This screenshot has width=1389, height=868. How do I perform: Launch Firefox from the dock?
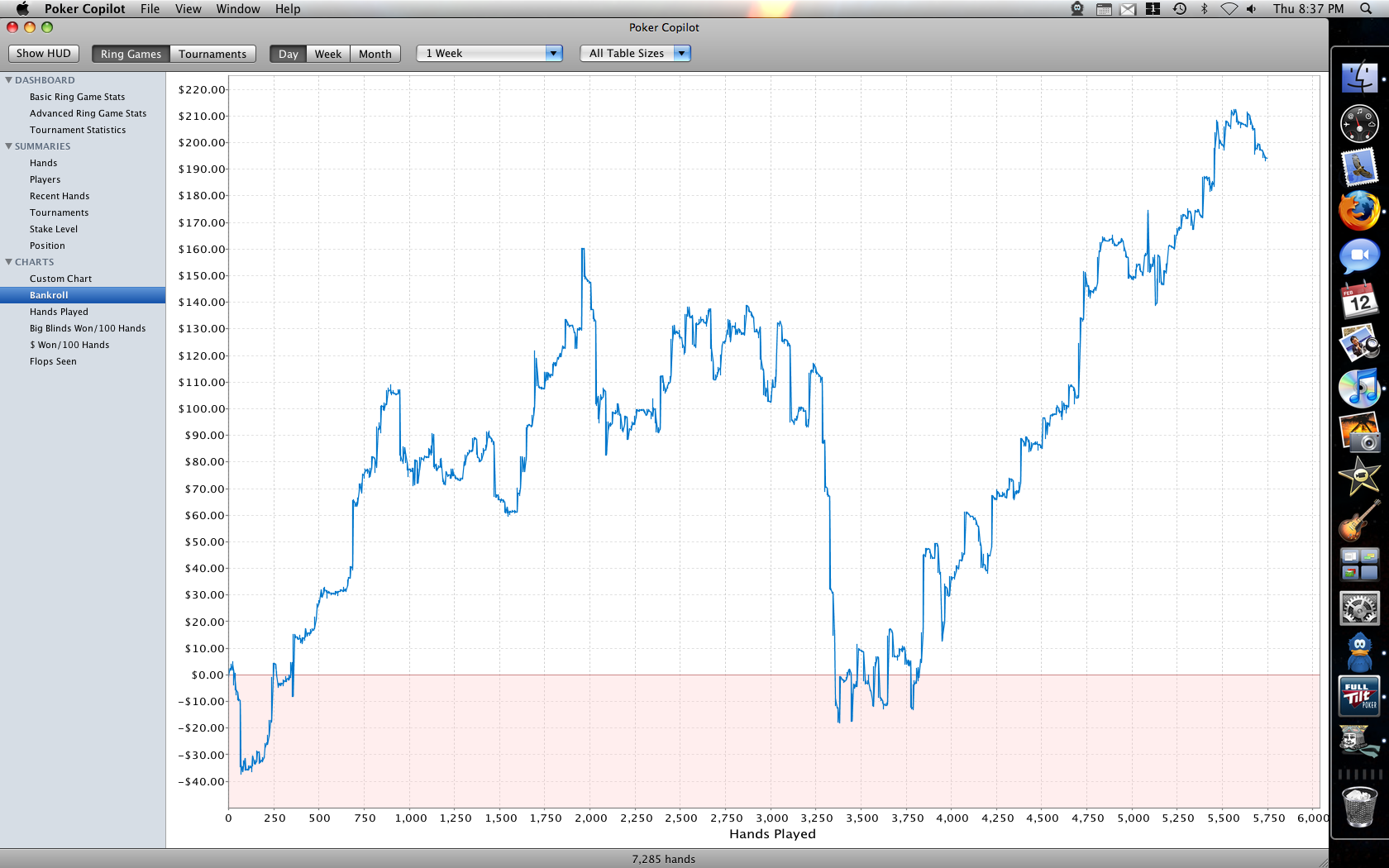(x=1359, y=212)
